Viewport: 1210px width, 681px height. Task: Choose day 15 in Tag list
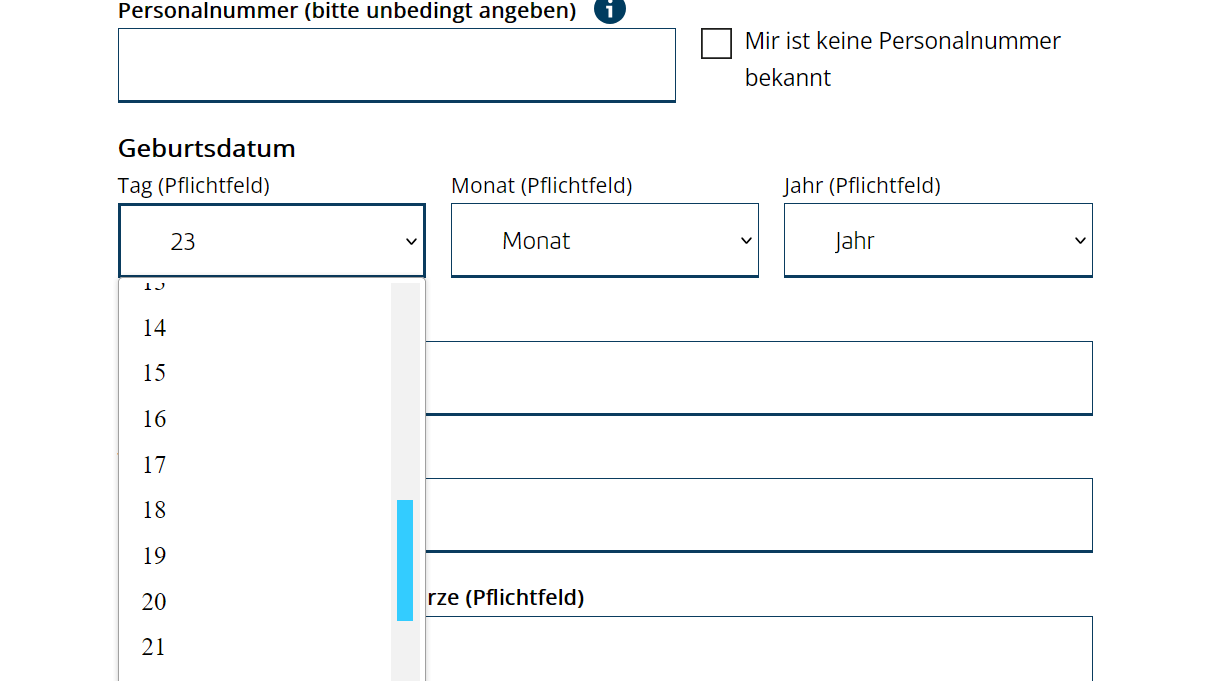(154, 373)
